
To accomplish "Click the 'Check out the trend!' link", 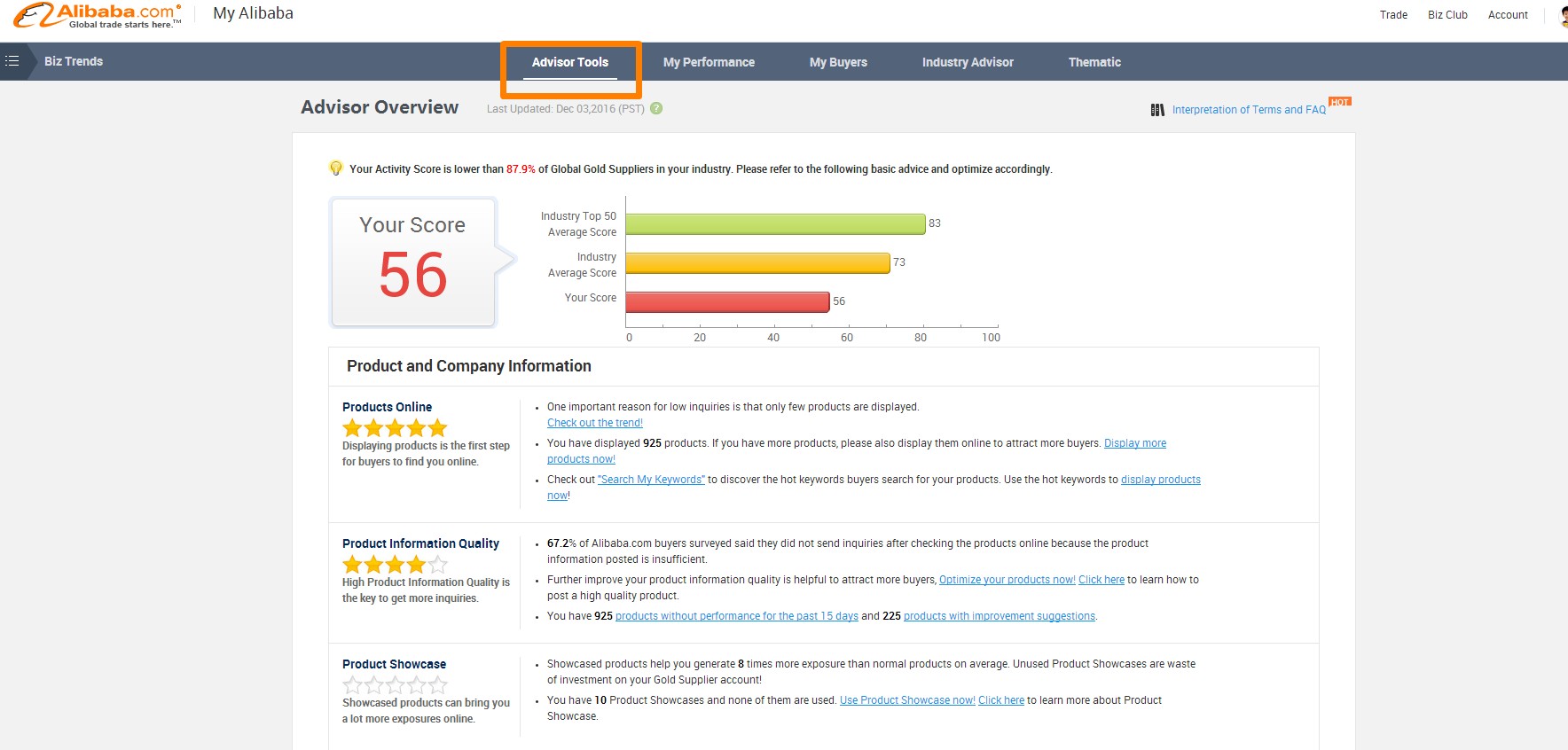I will tap(595, 423).
